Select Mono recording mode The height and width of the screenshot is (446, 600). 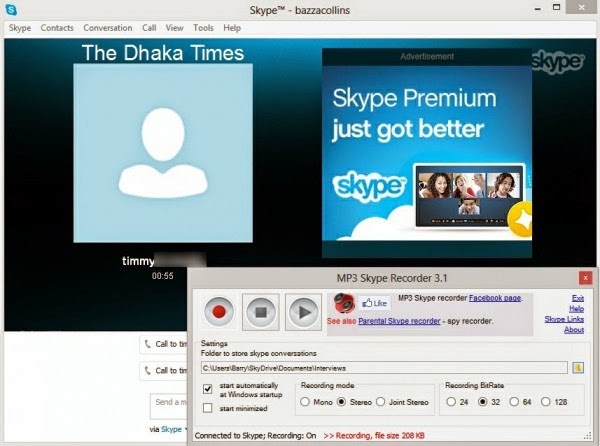pyautogui.click(x=305, y=402)
